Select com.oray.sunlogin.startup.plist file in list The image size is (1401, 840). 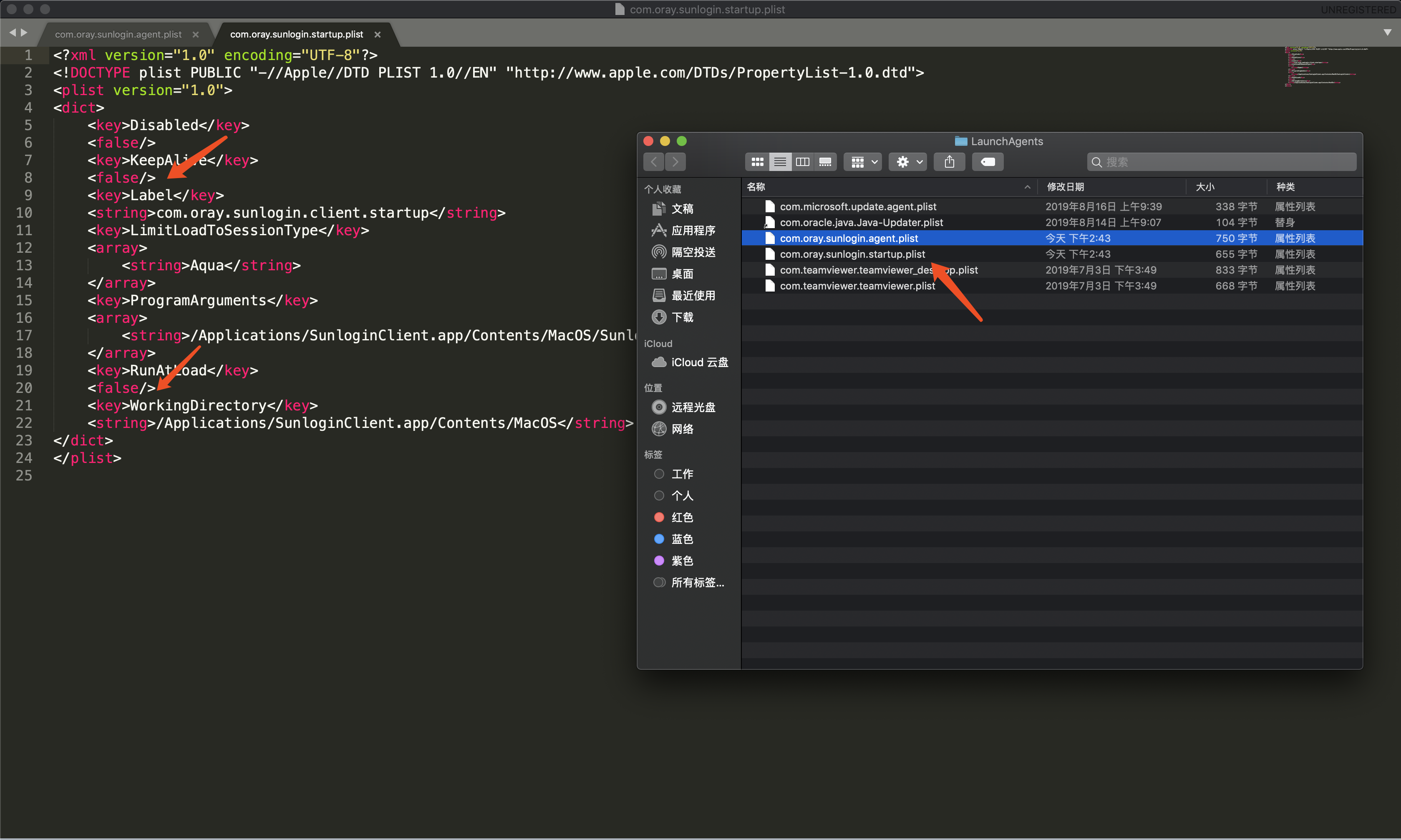pyautogui.click(x=852, y=254)
